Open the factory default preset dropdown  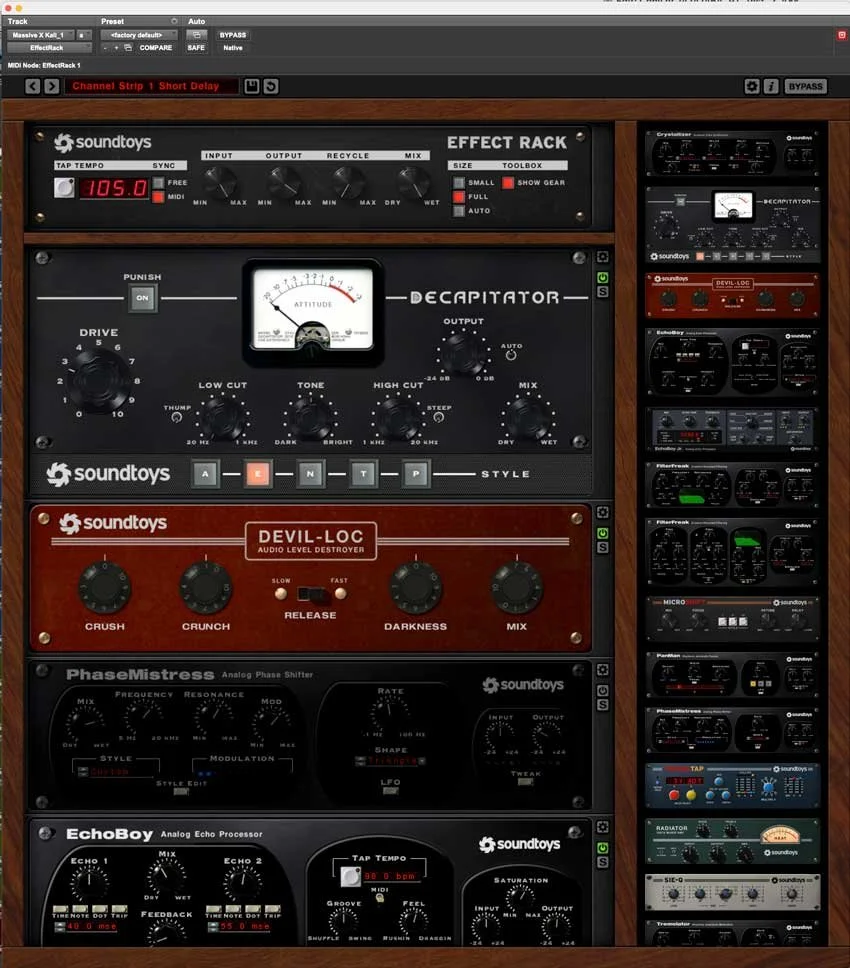tap(139, 35)
